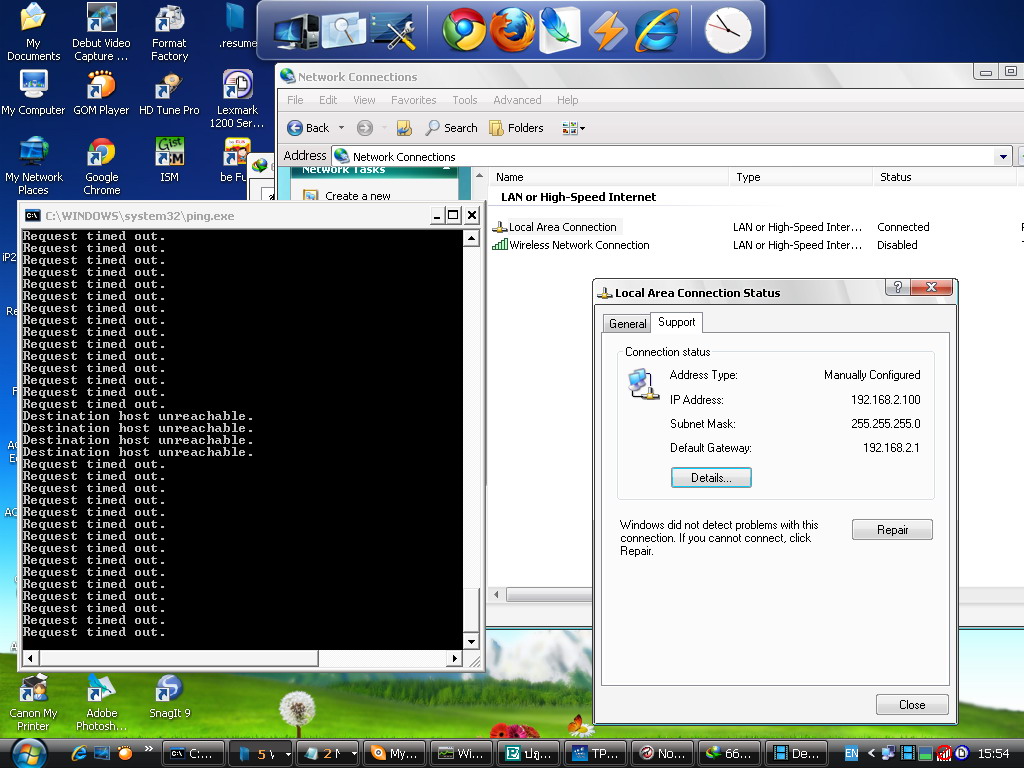Viewport: 1024px width, 768px height.
Task: Open HD Tune Pro desktop icon
Action: click(169, 92)
